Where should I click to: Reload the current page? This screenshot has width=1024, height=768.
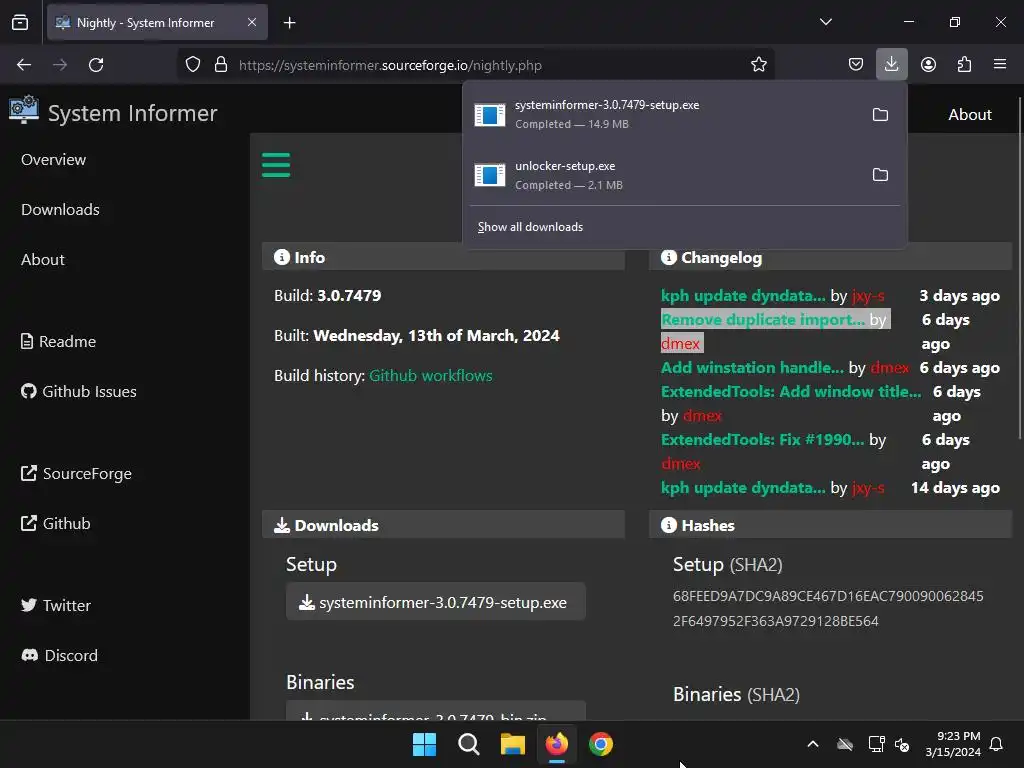pos(96,65)
